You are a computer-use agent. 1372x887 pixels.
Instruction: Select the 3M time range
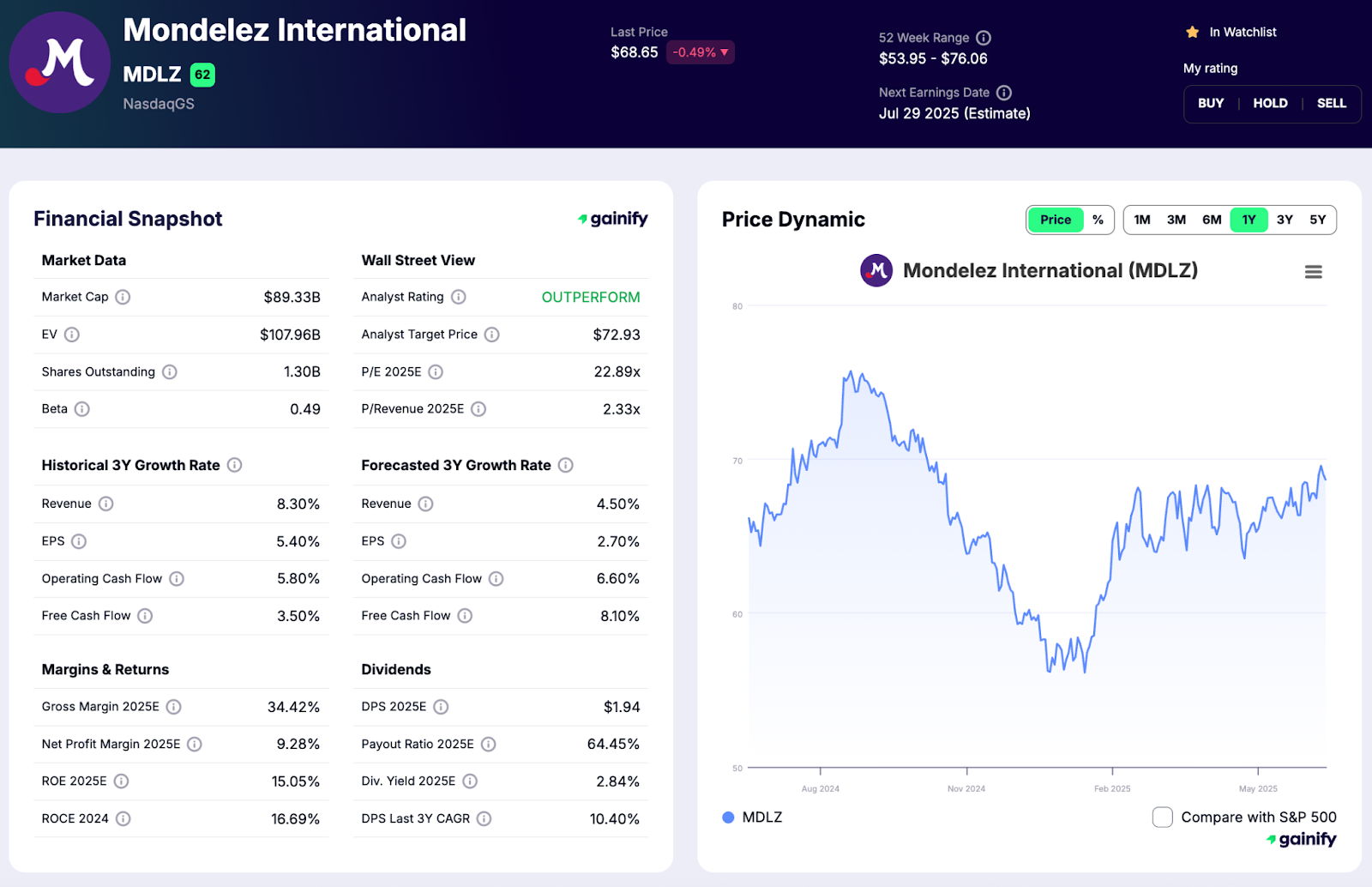pyautogui.click(x=1176, y=220)
